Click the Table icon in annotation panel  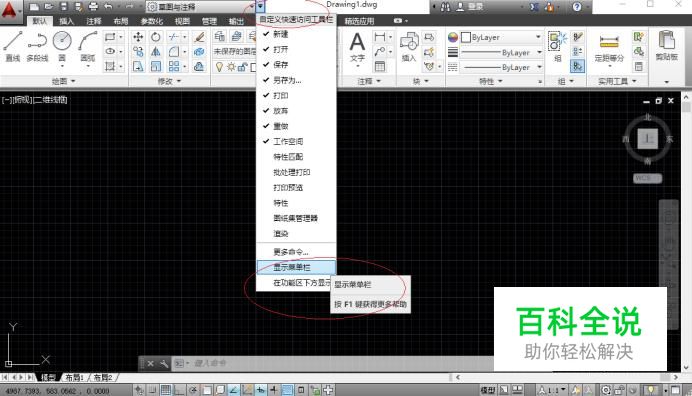coord(380,67)
